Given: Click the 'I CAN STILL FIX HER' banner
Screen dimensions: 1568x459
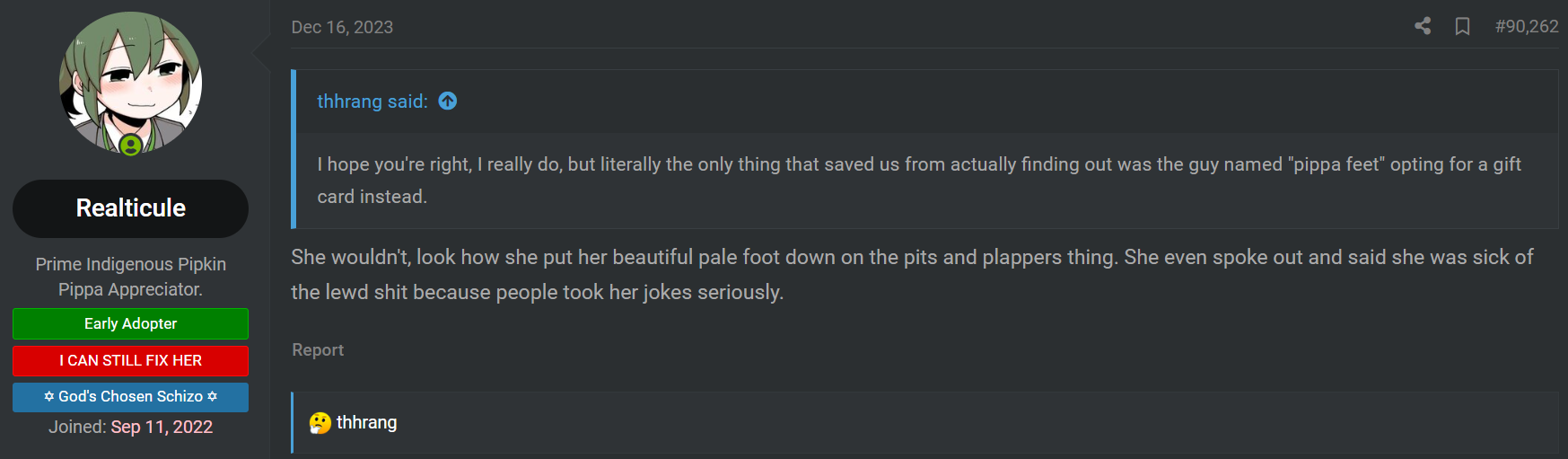Looking at the screenshot, I should pos(130,360).
